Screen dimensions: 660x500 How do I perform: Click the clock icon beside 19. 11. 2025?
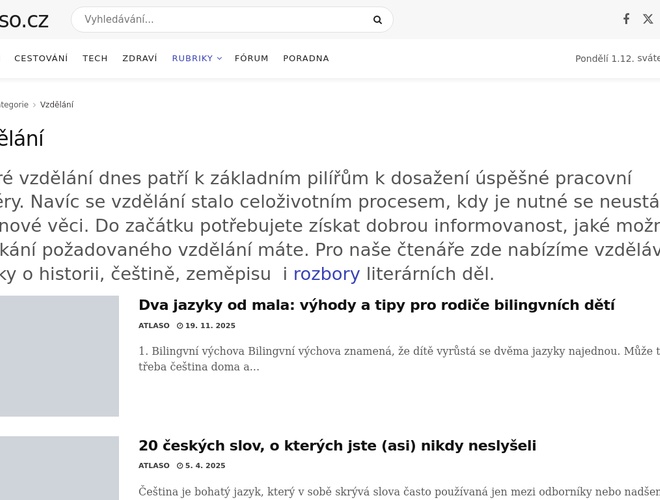(x=180, y=326)
